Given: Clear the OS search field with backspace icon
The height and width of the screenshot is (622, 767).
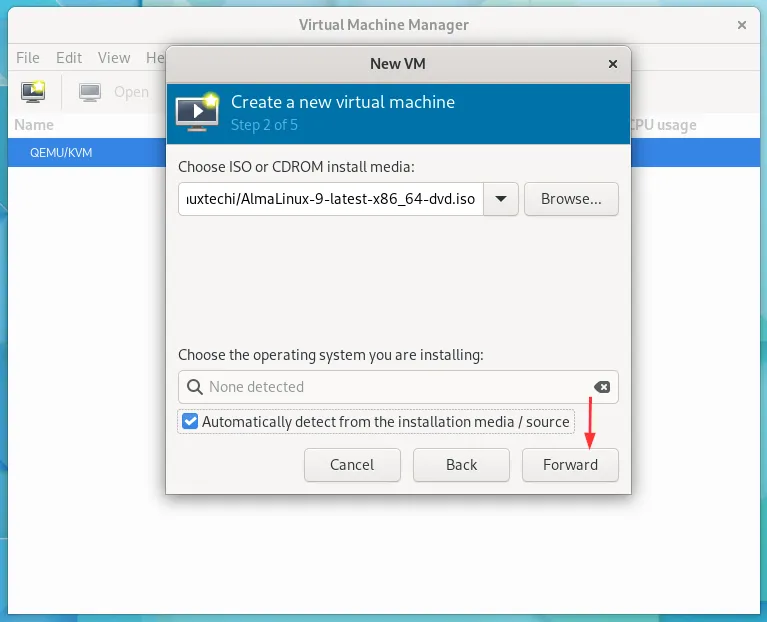Looking at the screenshot, I should coord(602,387).
